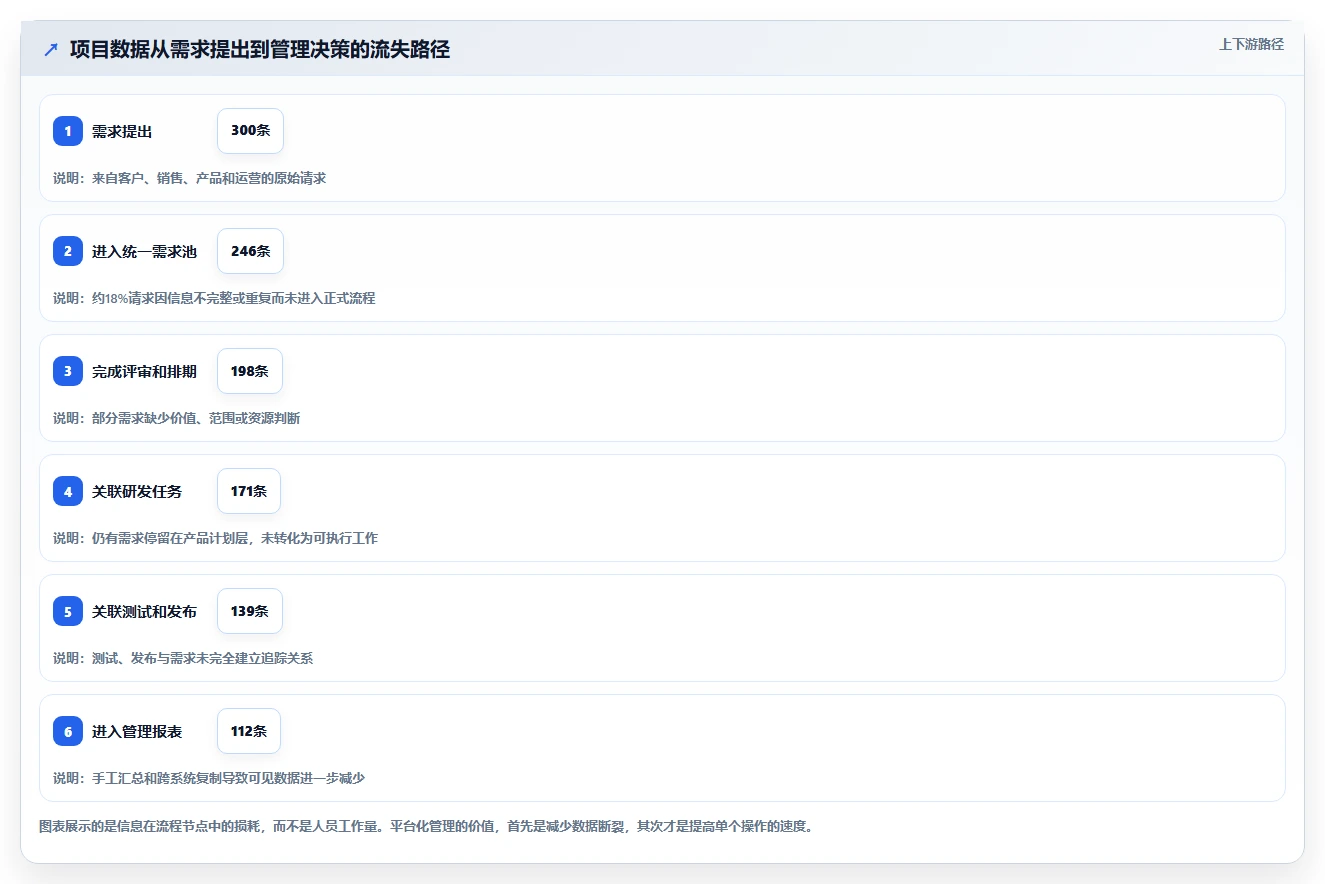Click the note 仍有需求停留在产品计划层
This screenshot has height=884, width=1325.
215,538
